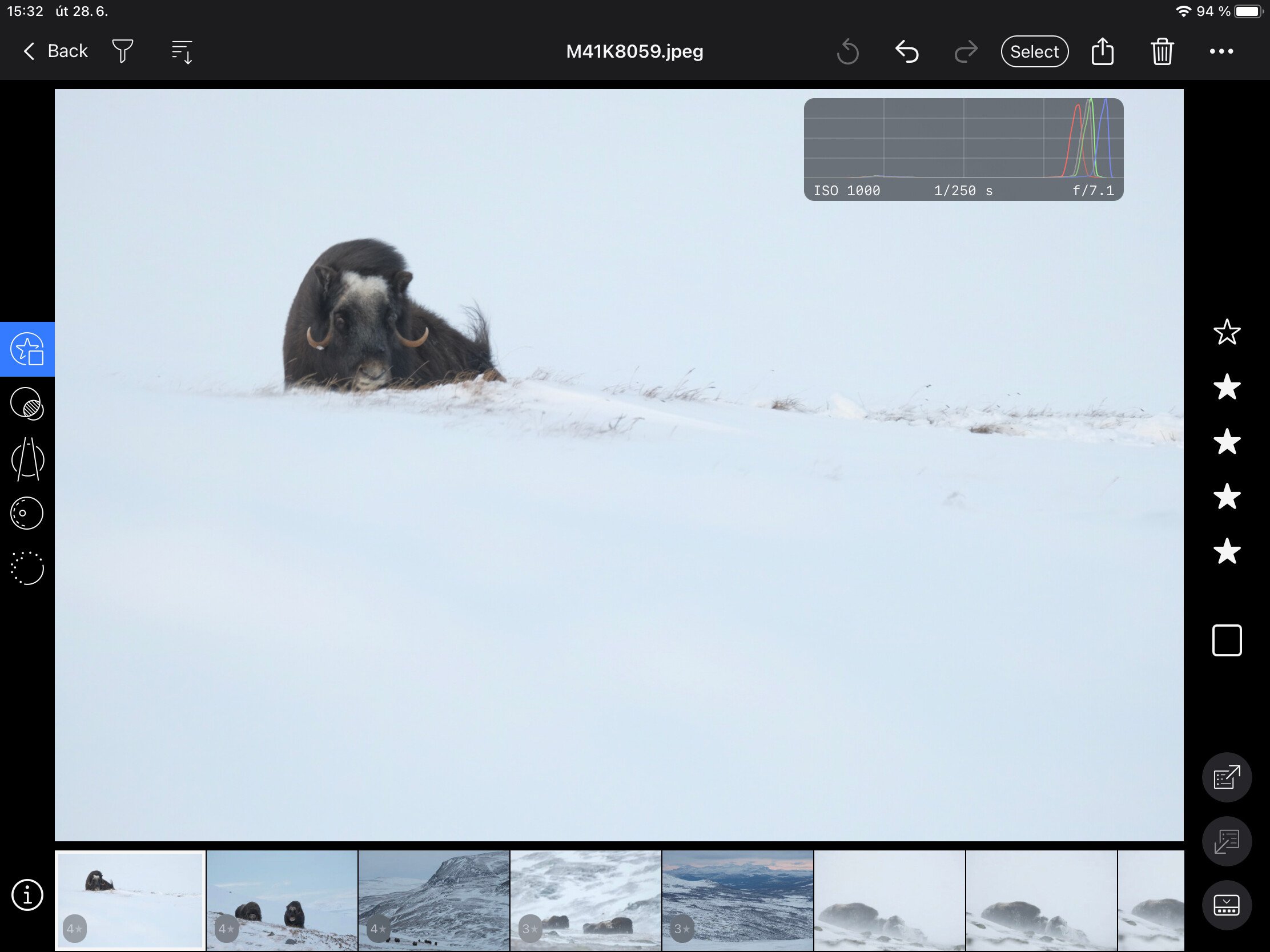Redo the last edit
Viewport: 1270px width, 952px height.
[966, 51]
